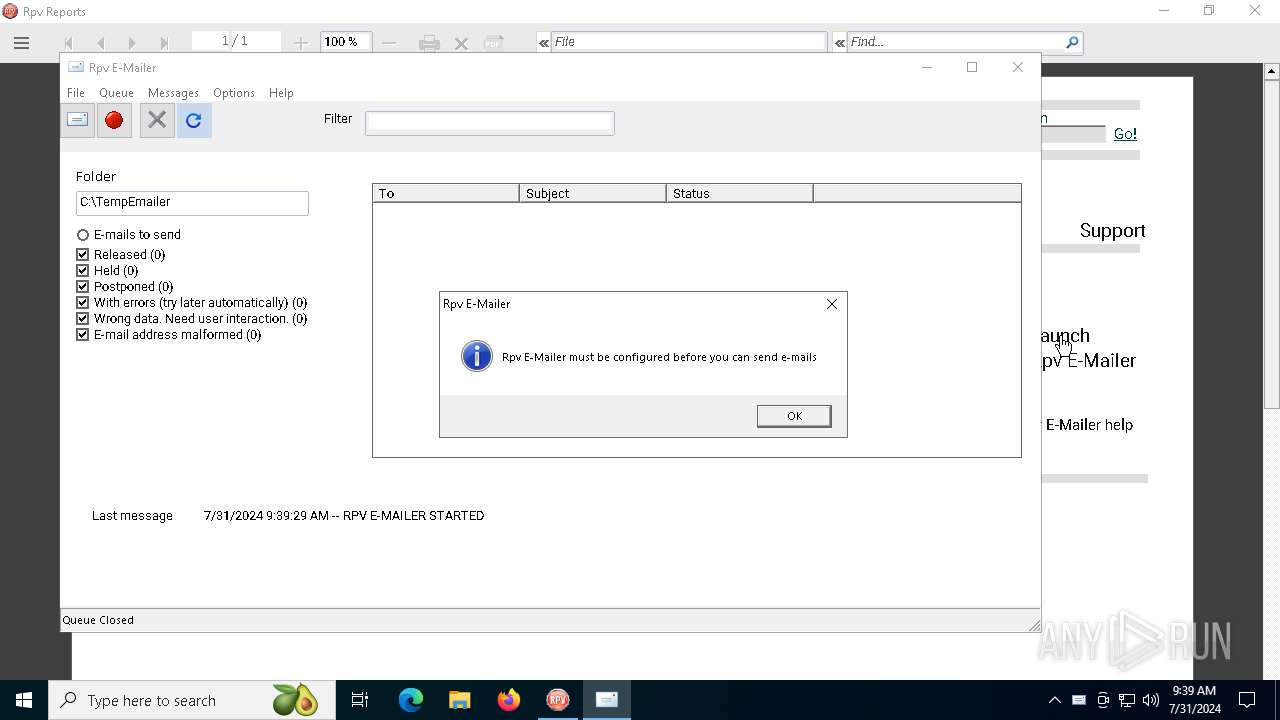Go to last page in Rpv Reports
Screen dimensions: 1280x720
(x=164, y=43)
